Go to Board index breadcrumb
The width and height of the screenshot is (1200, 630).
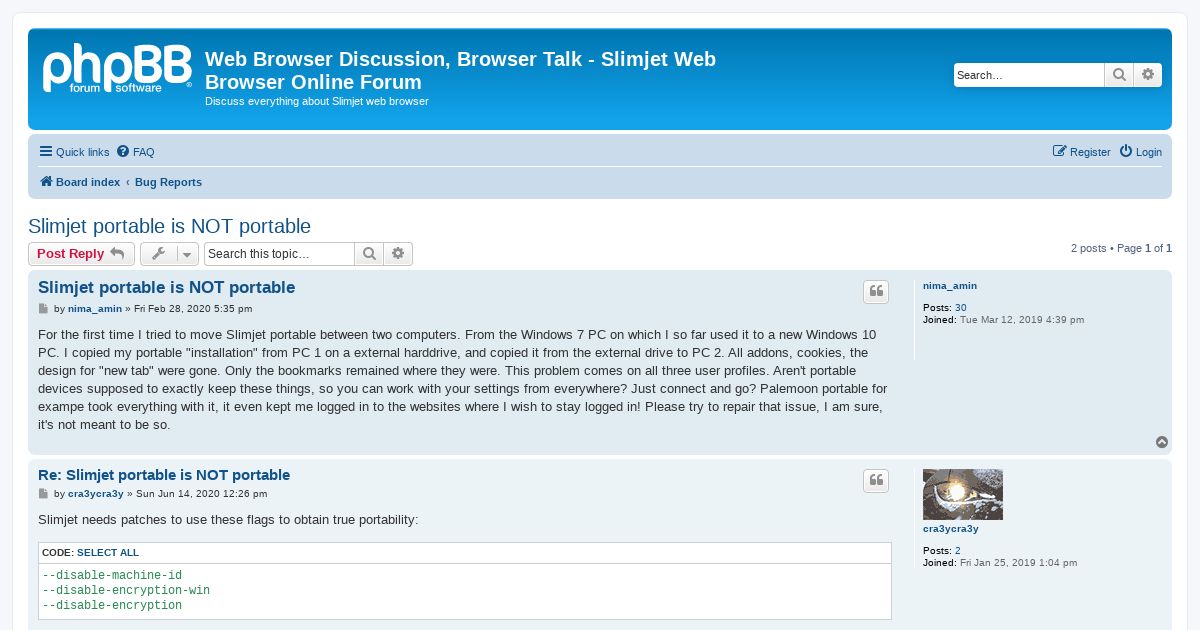pos(80,182)
